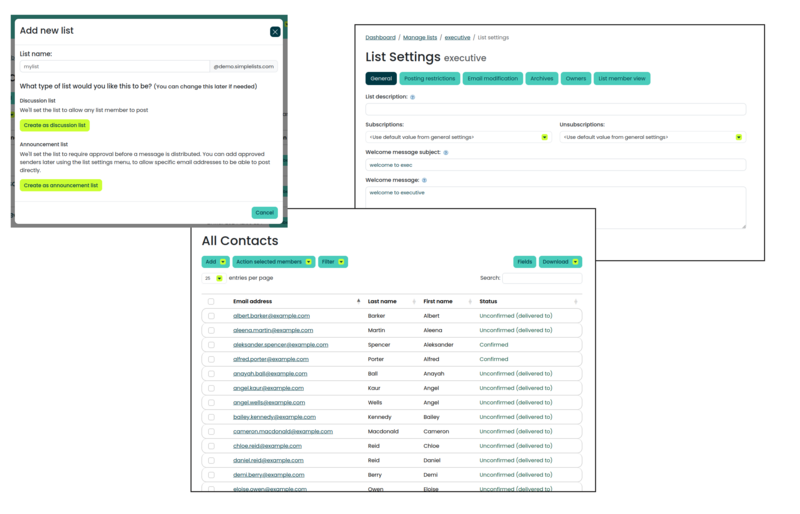Switch to the Email modification tab

click(492, 79)
